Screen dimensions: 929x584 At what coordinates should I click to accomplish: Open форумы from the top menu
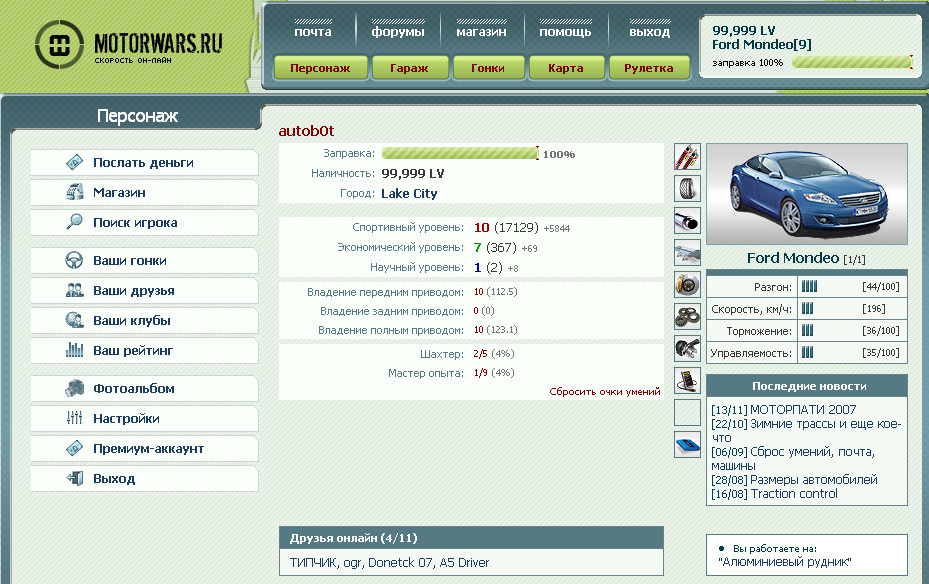[x=398, y=32]
